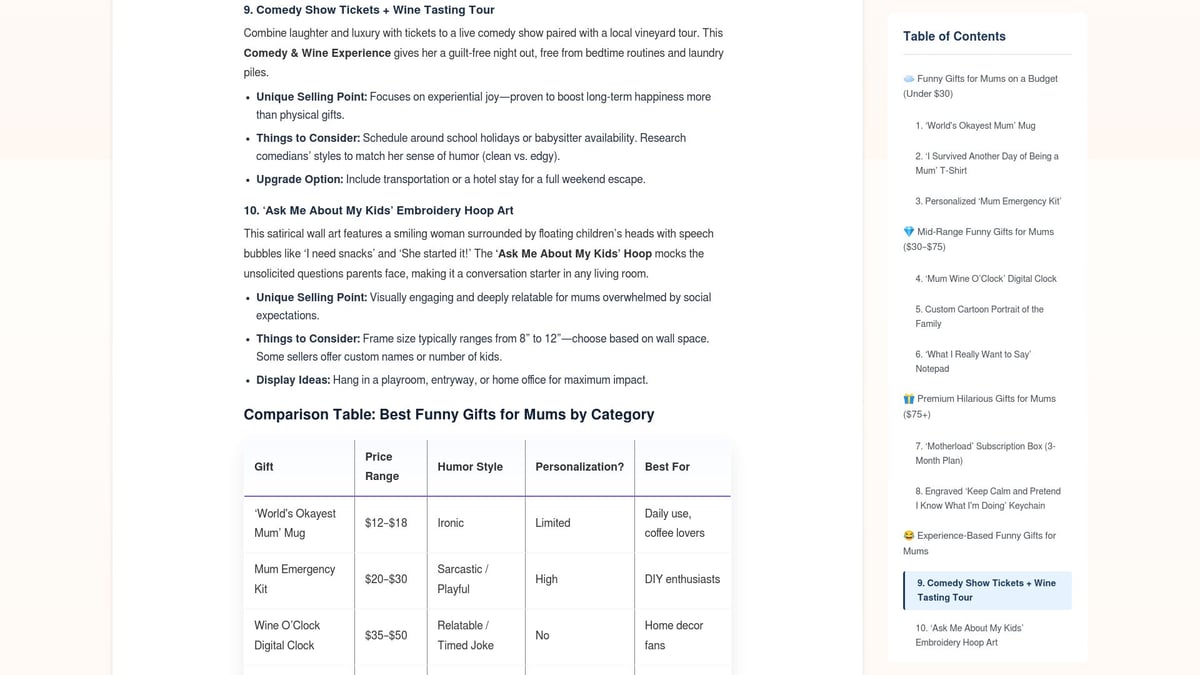
Task: Click the Price Range column header
Action: click(x=382, y=467)
